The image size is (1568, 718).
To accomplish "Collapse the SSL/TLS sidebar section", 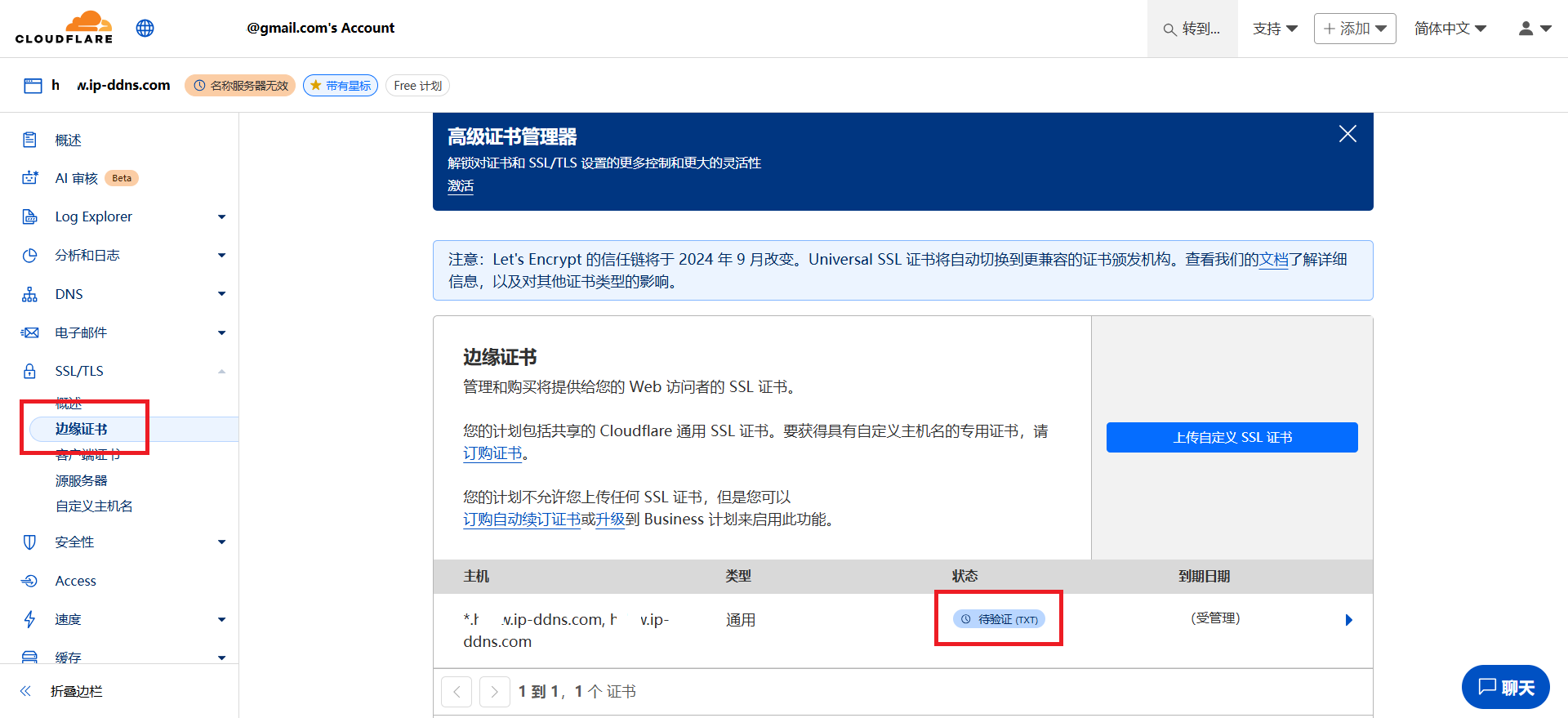I will coord(221,371).
